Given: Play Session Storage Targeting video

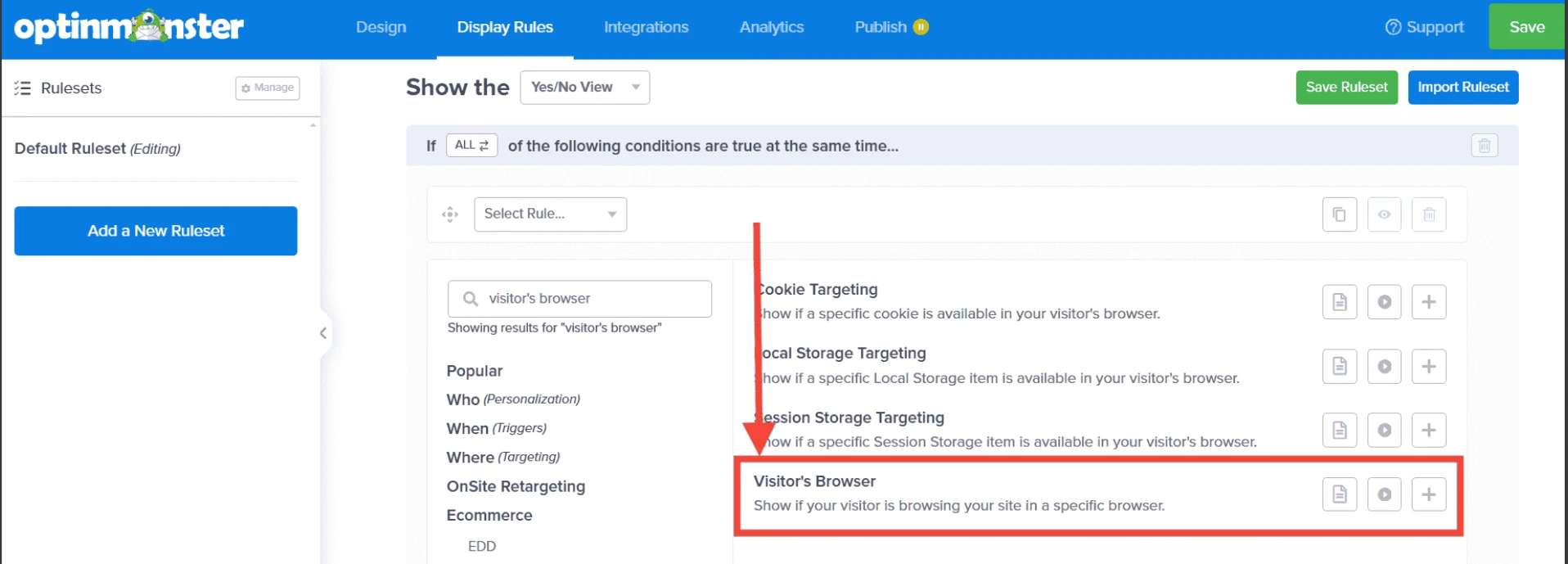Looking at the screenshot, I should 1384,430.
